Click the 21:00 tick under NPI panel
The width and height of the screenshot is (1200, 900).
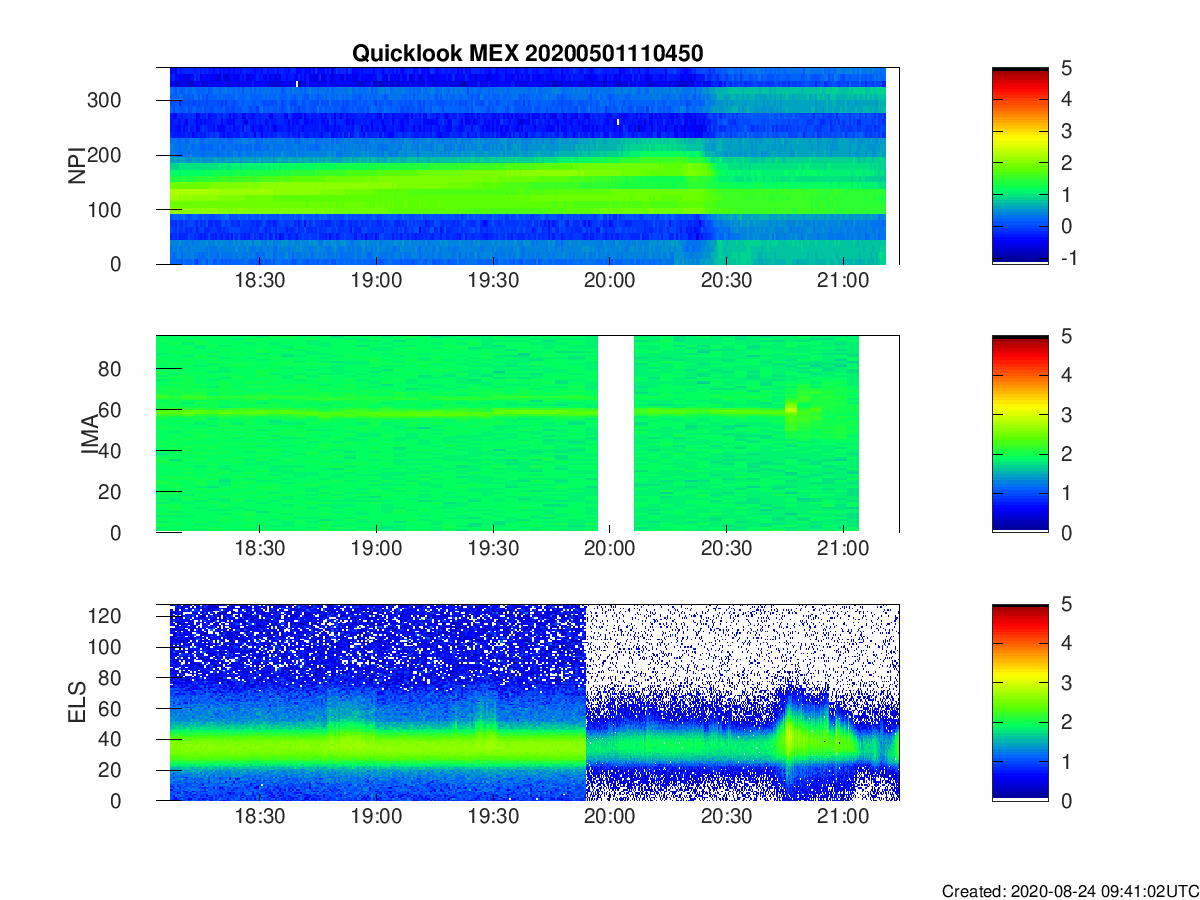pos(844,281)
